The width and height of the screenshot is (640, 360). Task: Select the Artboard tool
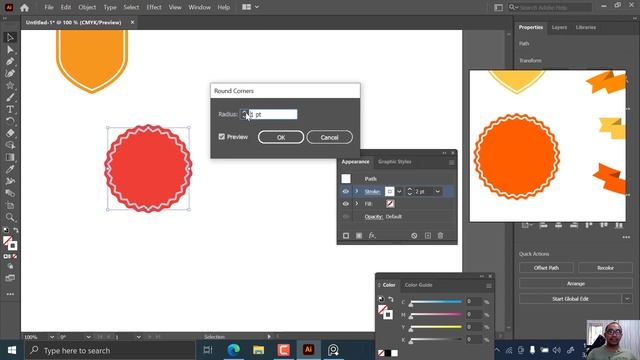[x=10, y=205]
